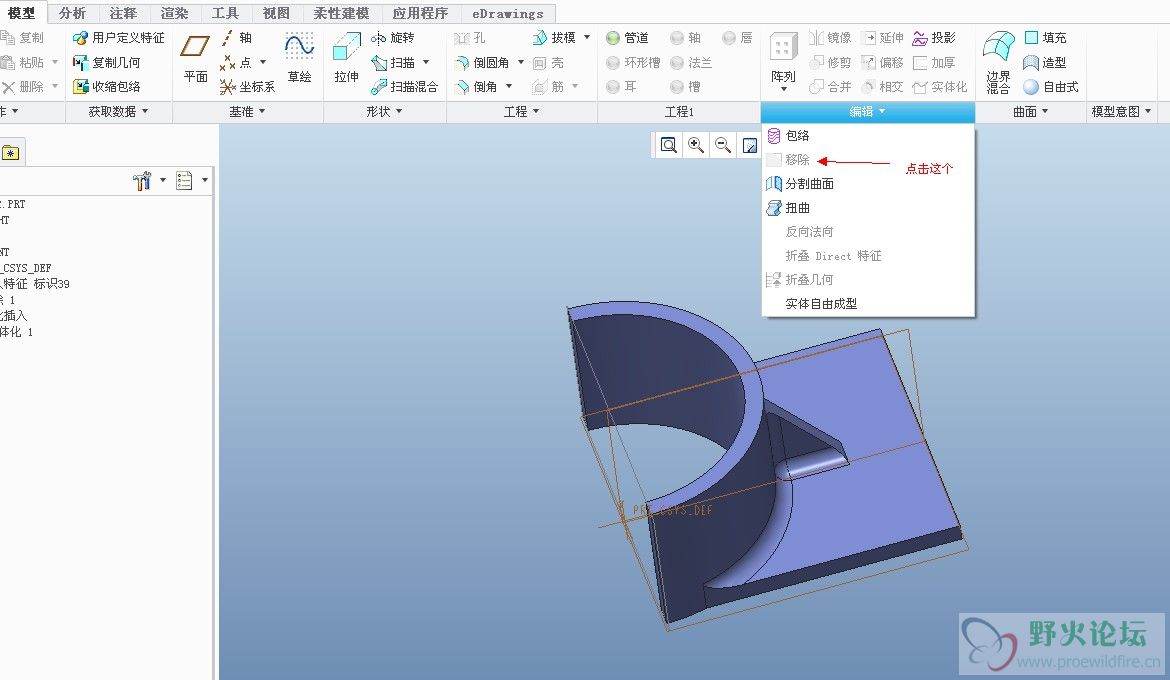Click the refit view magnifier icon
Image resolution: width=1170 pixels, height=680 pixels.
[x=669, y=145]
